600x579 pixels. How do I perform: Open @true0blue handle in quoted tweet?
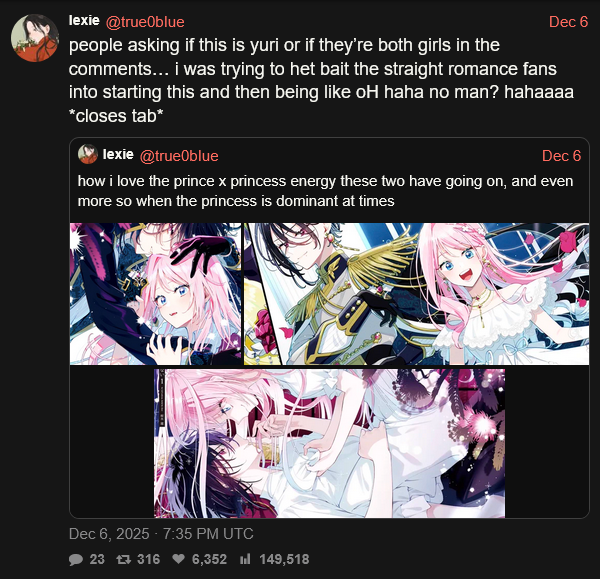point(179,156)
